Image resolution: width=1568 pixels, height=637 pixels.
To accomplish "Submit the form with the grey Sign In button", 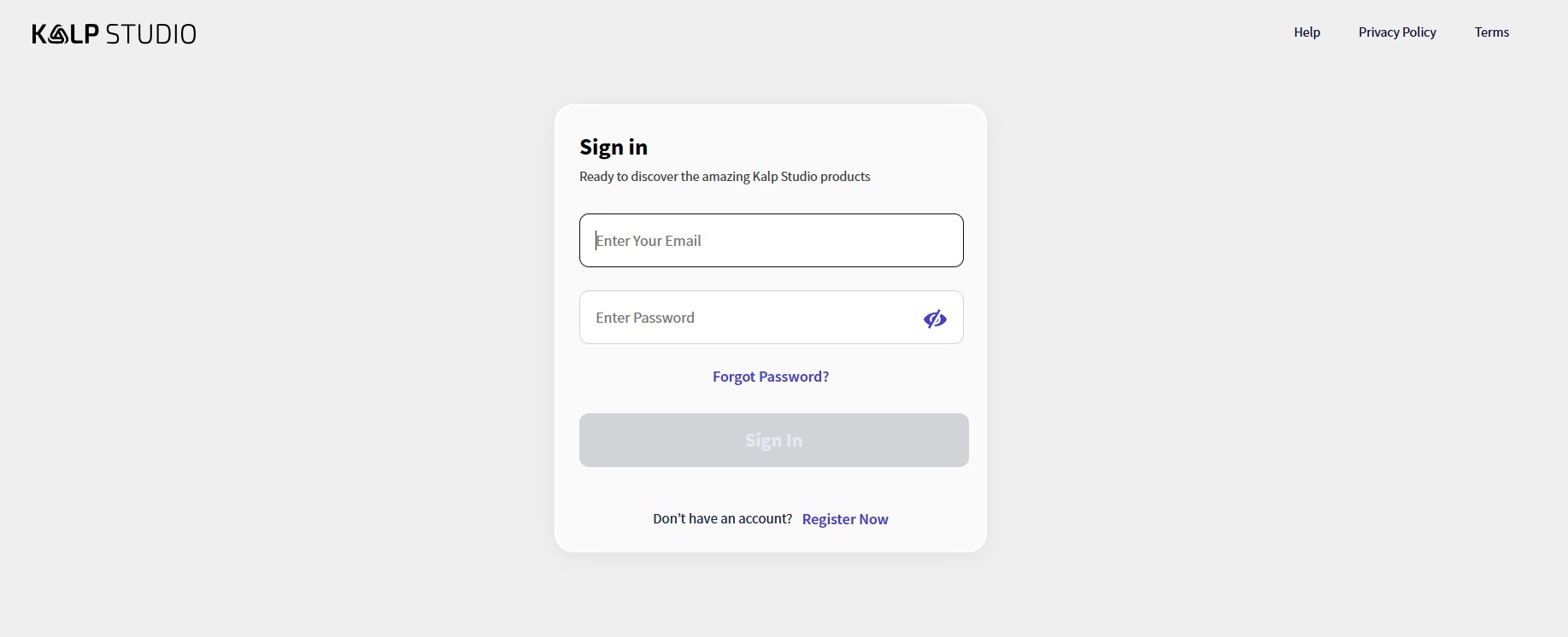I will 773,441.
